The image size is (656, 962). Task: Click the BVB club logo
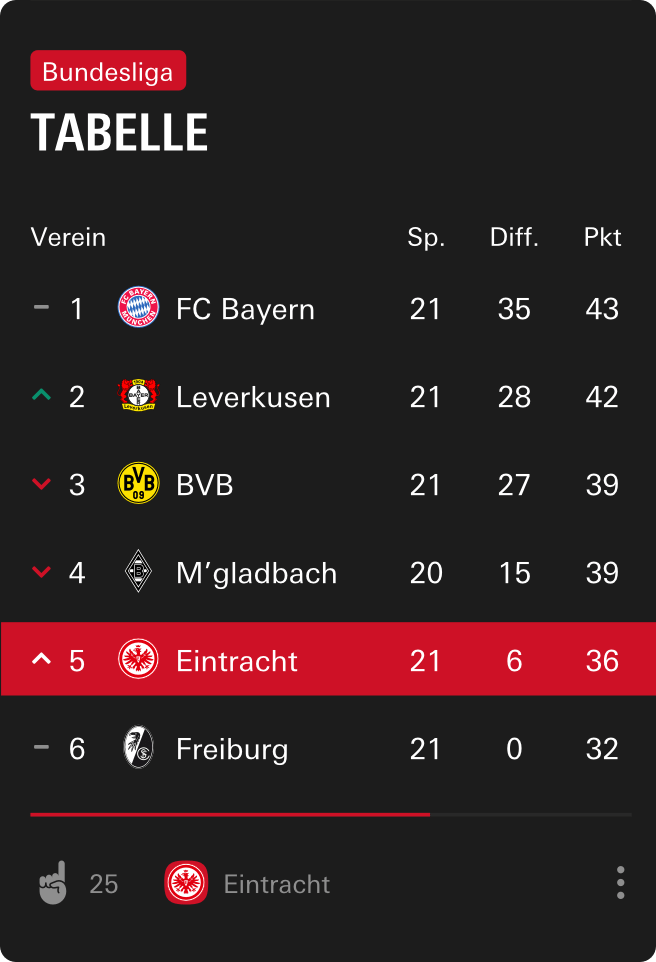(138, 485)
